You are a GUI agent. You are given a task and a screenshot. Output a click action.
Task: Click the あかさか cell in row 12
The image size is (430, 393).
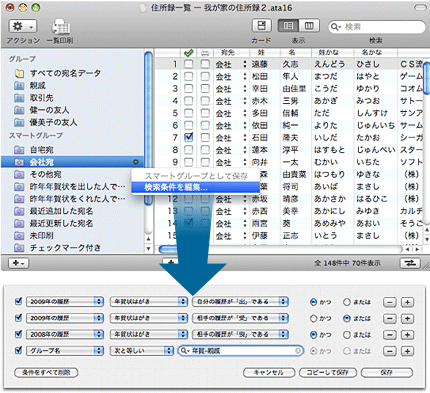(329, 199)
